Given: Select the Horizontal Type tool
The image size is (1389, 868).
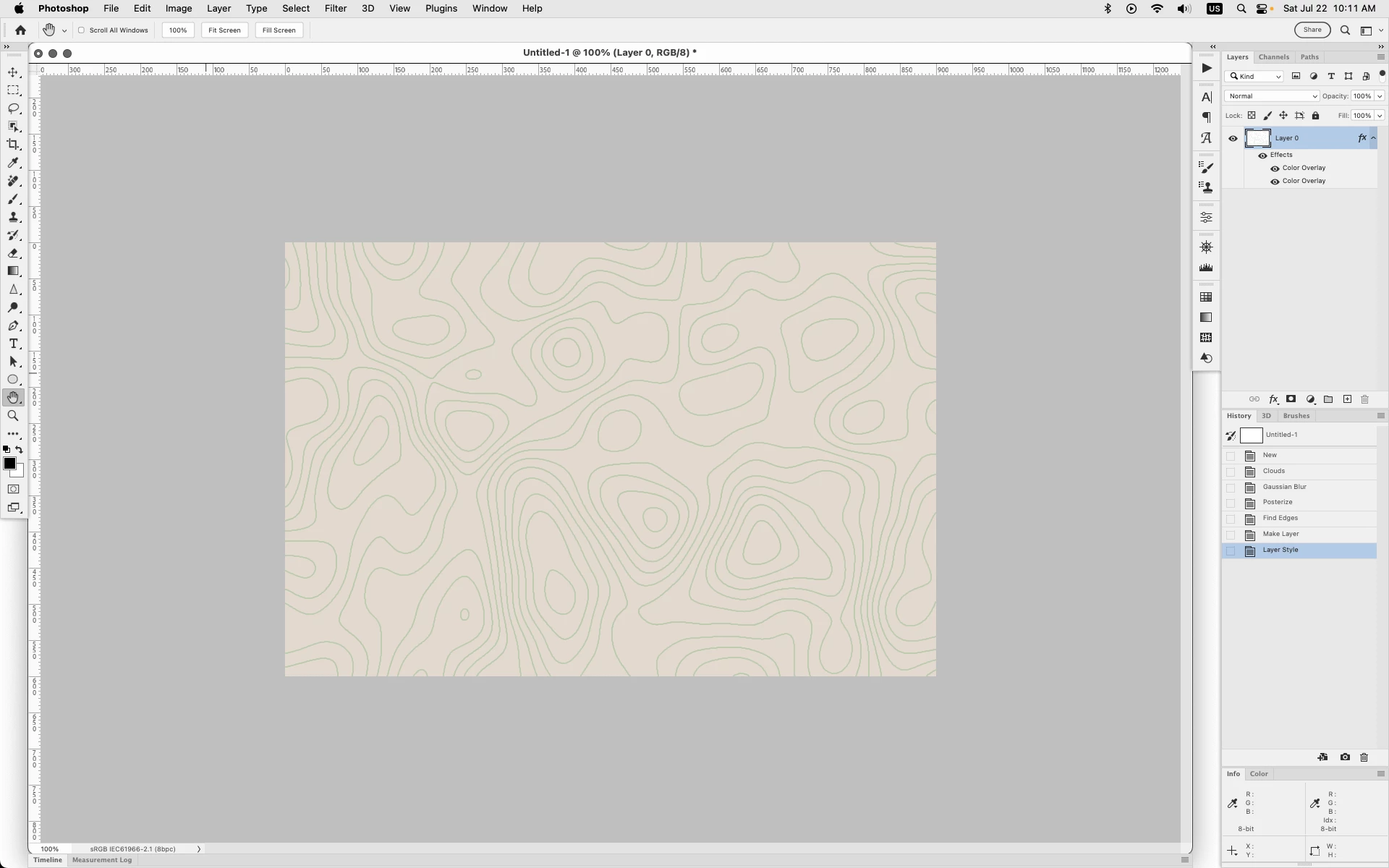Looking at the screenshot, I should click(x=13, y=344).
